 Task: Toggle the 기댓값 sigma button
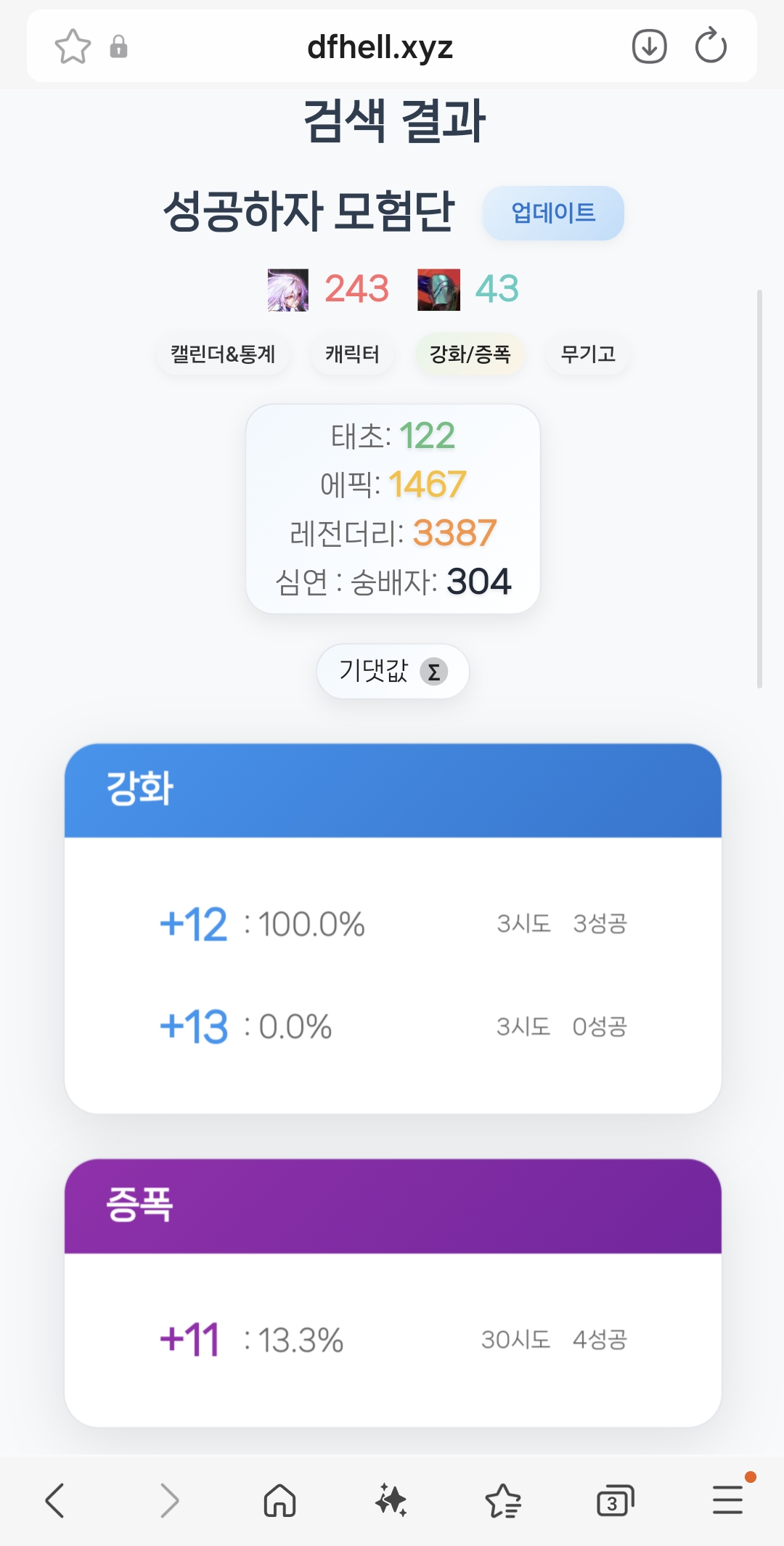tap(393, 671)
